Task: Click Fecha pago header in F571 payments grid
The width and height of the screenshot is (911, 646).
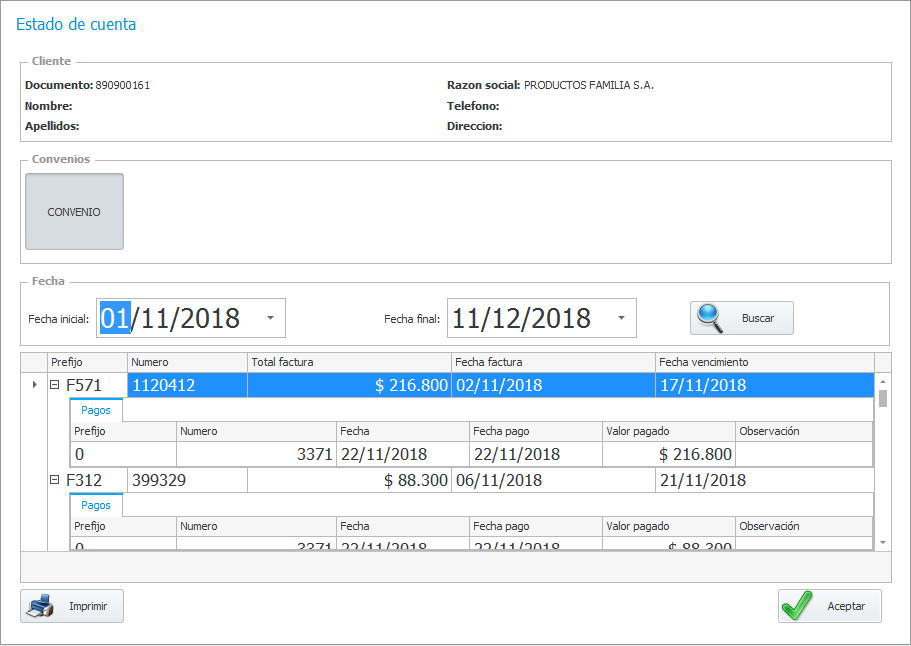Action: click(x=536, y=431)
